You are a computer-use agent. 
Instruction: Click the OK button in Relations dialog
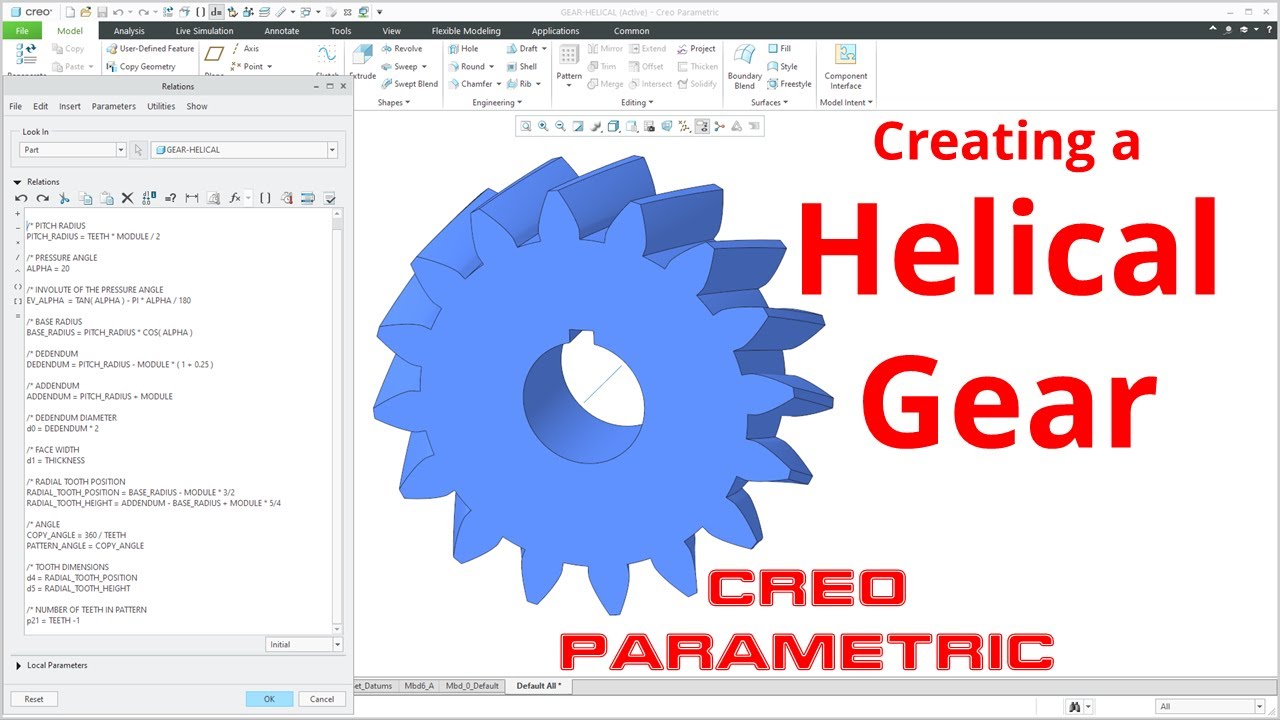point(269,699)
